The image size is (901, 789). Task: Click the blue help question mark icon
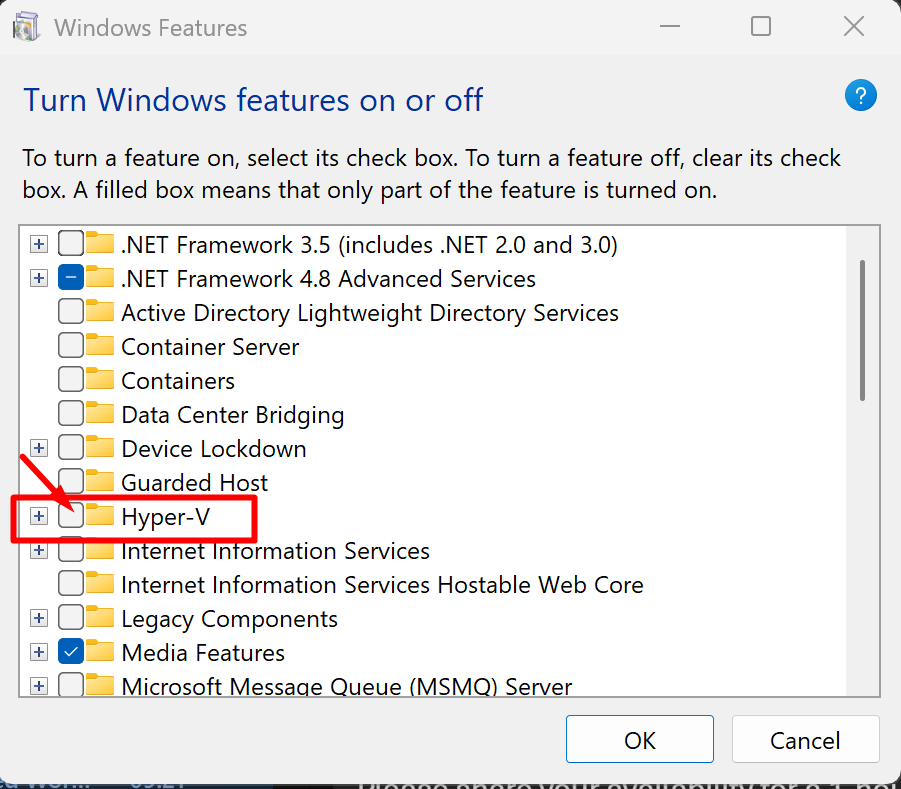(860, 97)
